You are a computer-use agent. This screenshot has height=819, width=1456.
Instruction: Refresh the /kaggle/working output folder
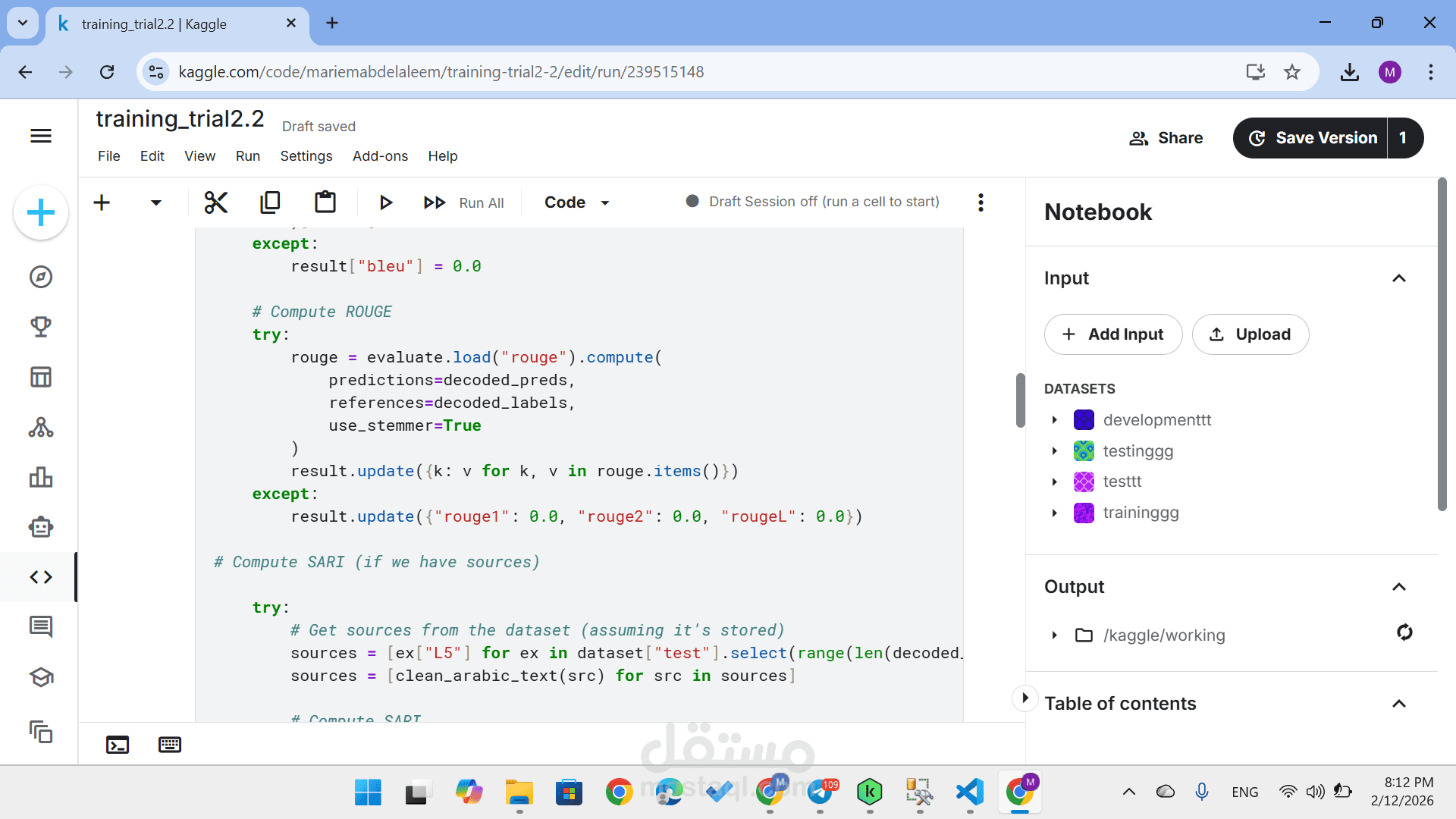pos(1404,632)
